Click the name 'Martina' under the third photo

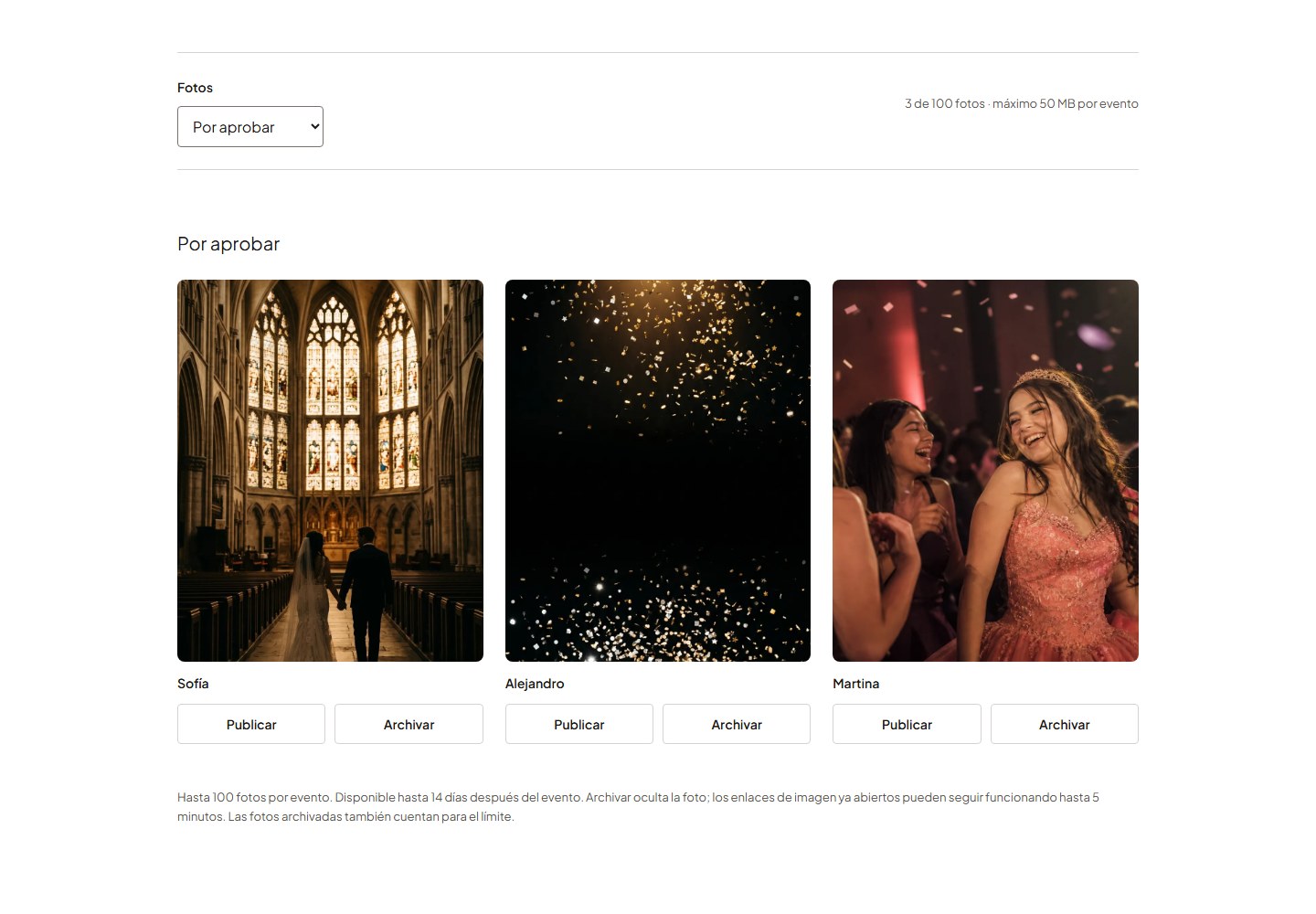point(856,684)
